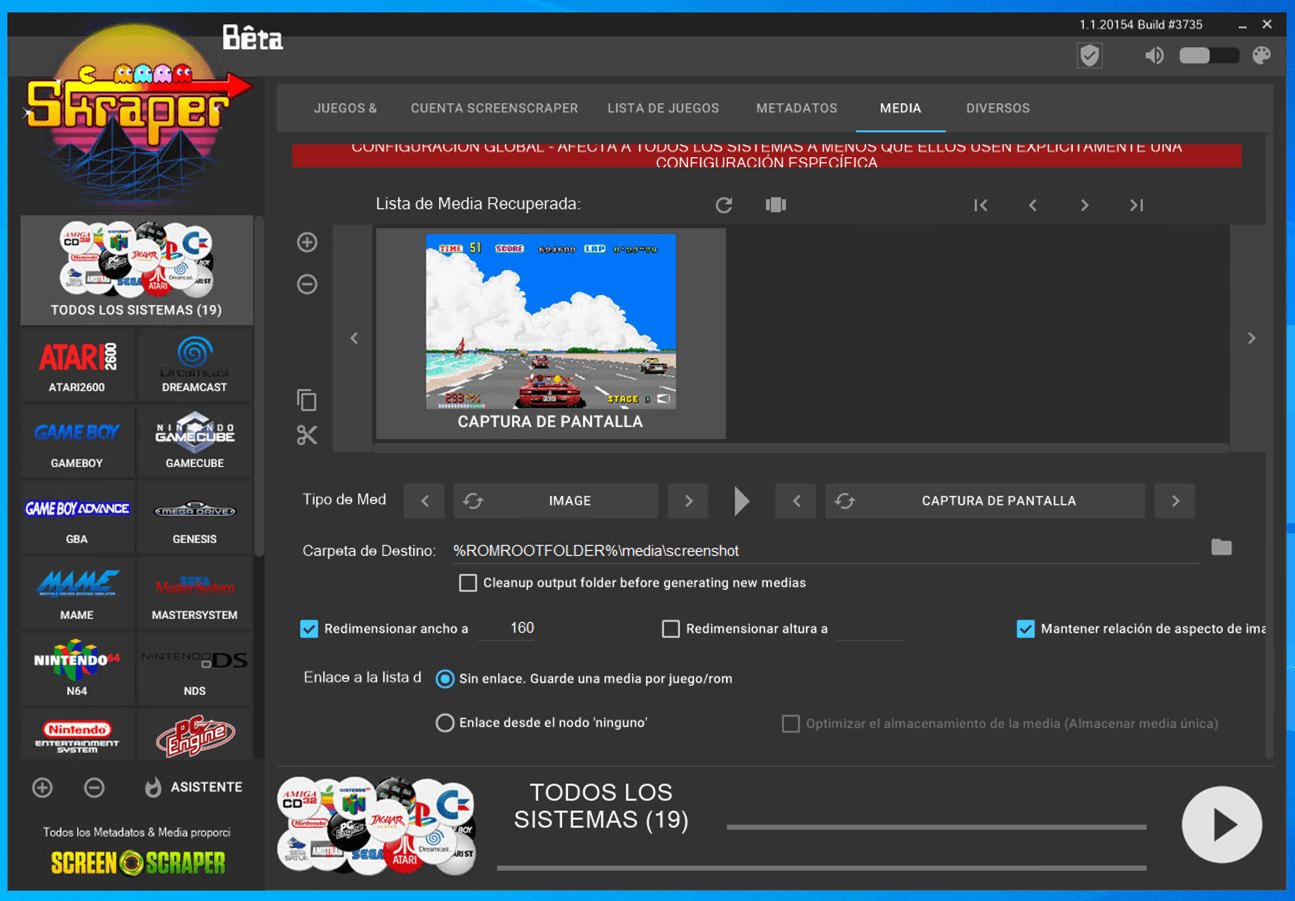Open the DIVERSOS tab
Image resolution: width=1295 pixels, height=901 pixels.
point(998,108)
